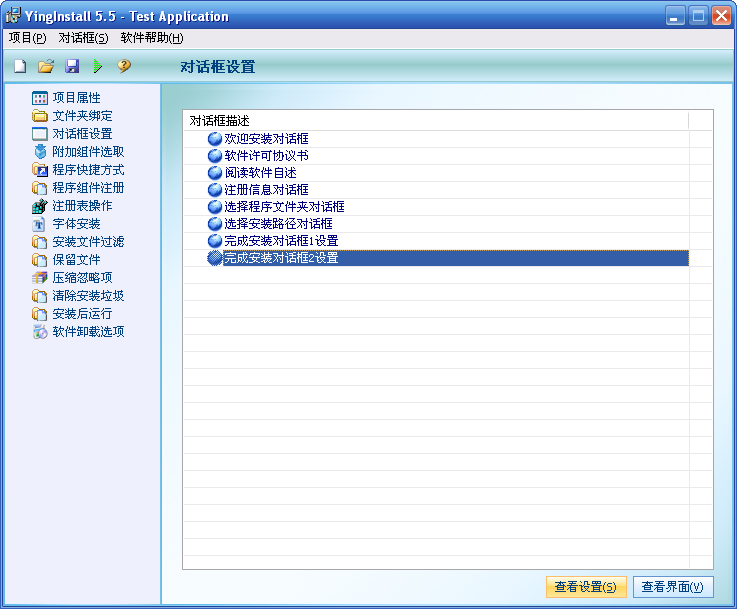Go to 压缩忽略项 in the sidebar
This screenshot has width=737, height=609.
(x=82, y=278)
